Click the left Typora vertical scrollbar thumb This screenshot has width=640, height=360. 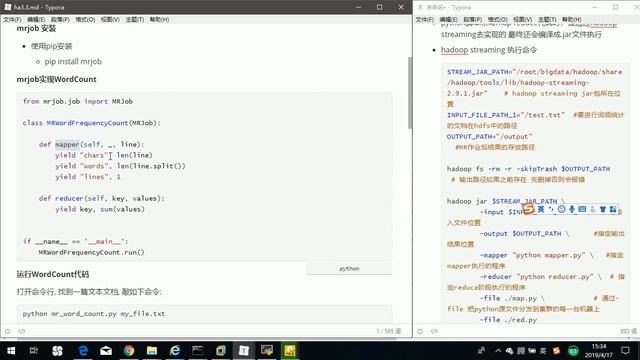point(410,93)
